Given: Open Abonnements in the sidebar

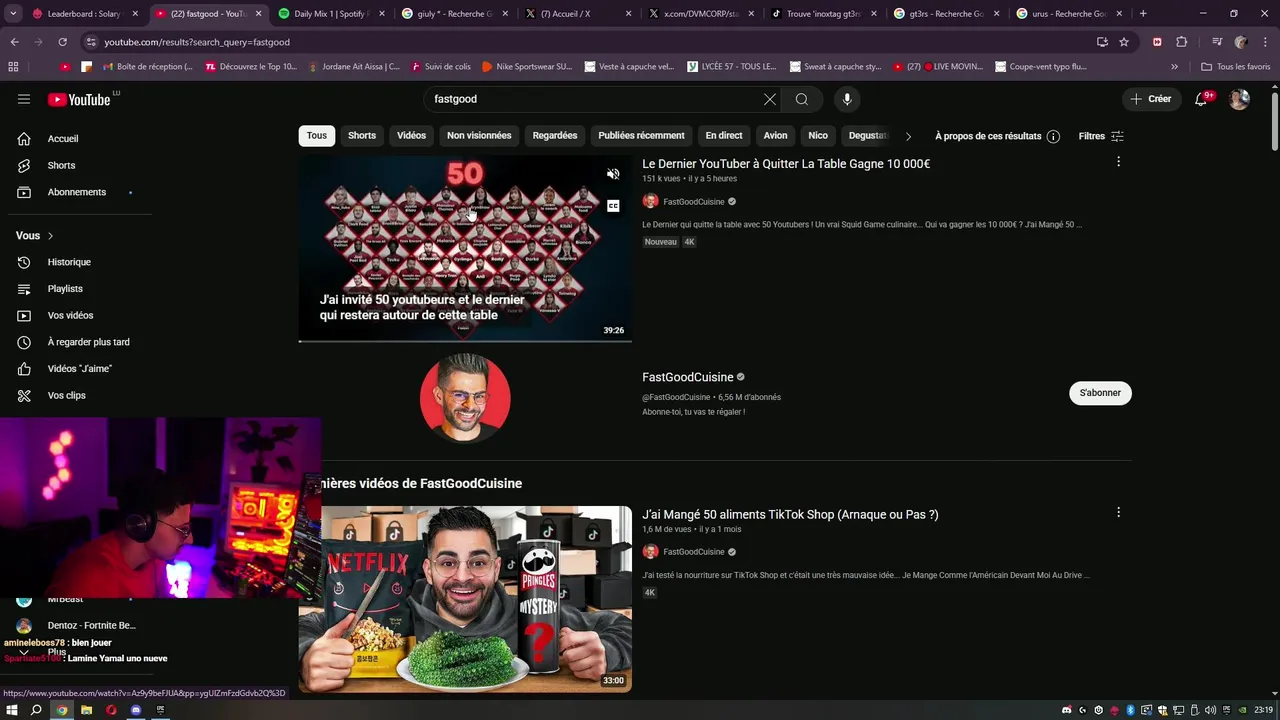Looking at the screenshot, I should (x=76, y=192).
